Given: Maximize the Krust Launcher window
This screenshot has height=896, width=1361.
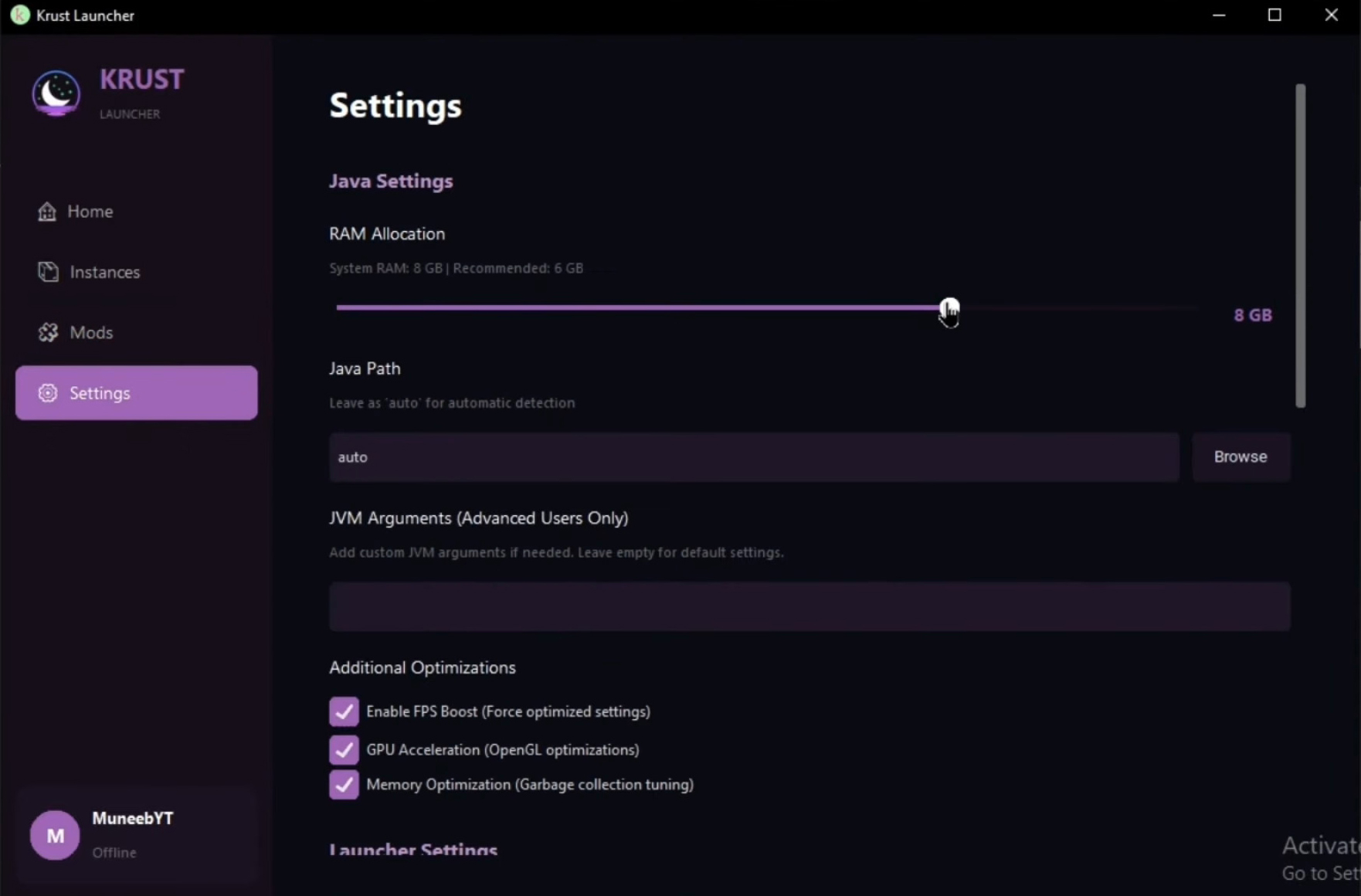Looking at the screenshot, I should click(1274, 15).
